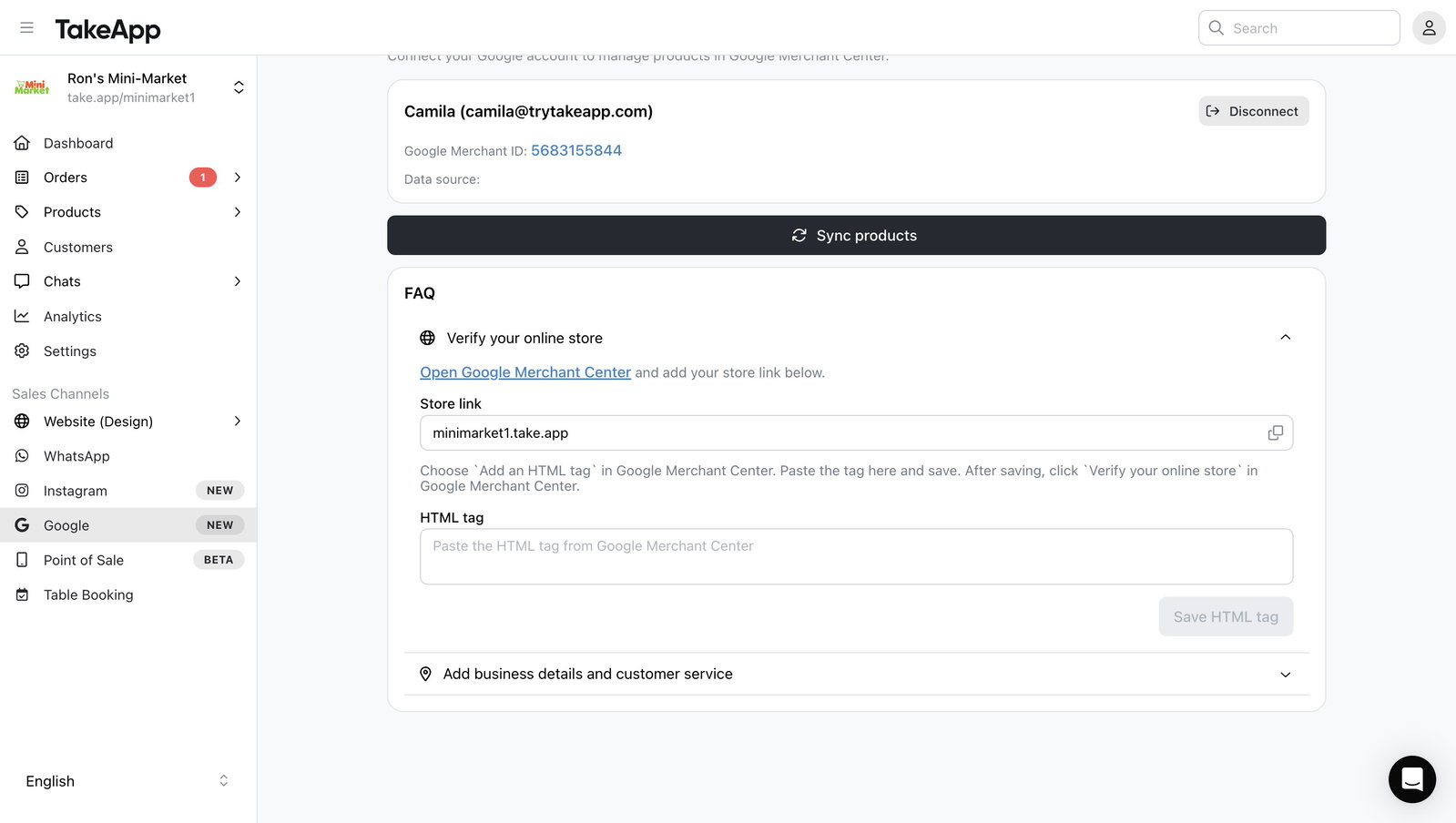Click the location pin icon beside business details

[425, 674]
